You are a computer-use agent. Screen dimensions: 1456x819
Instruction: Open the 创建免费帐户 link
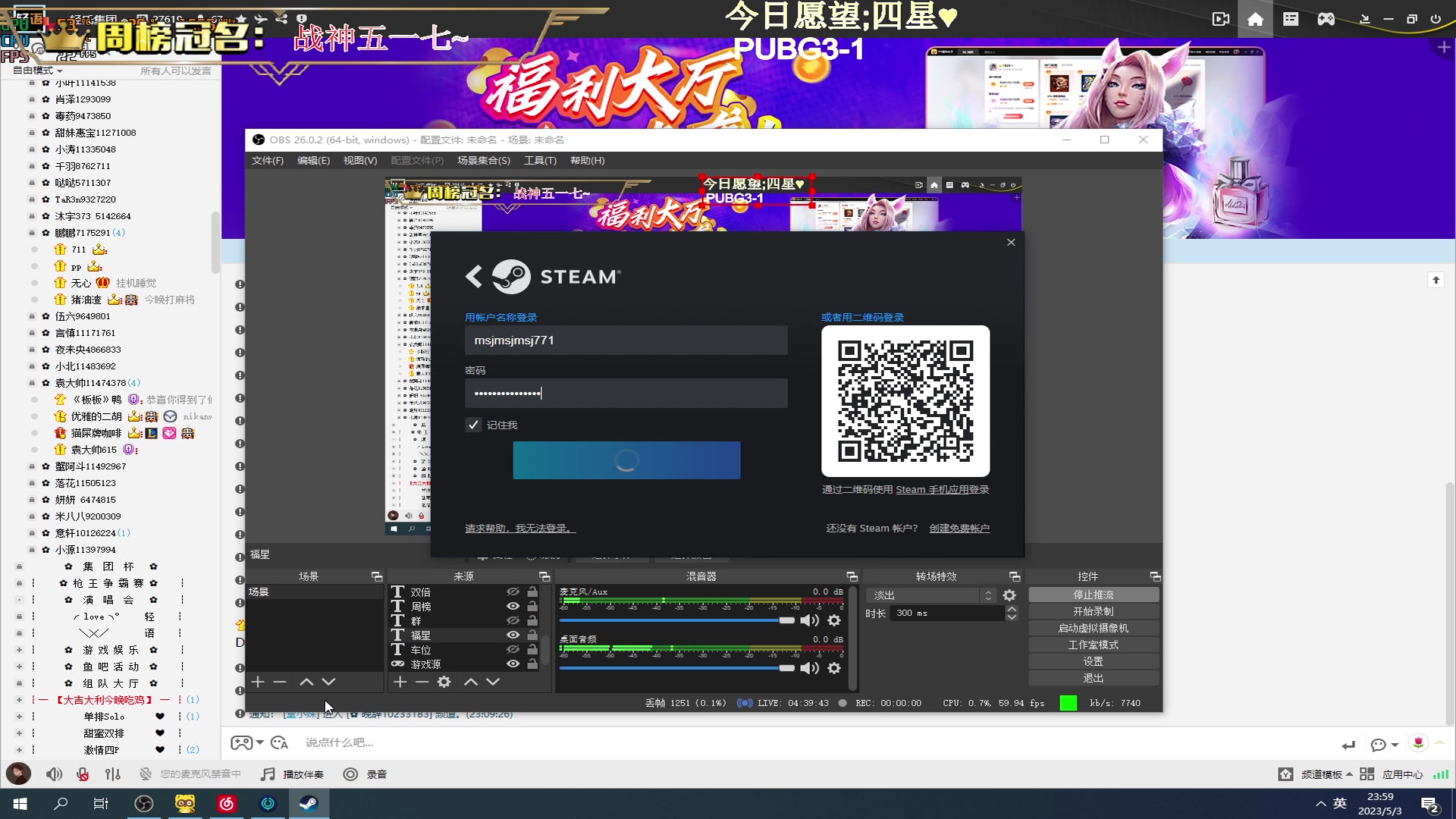(x=959, y=529)
